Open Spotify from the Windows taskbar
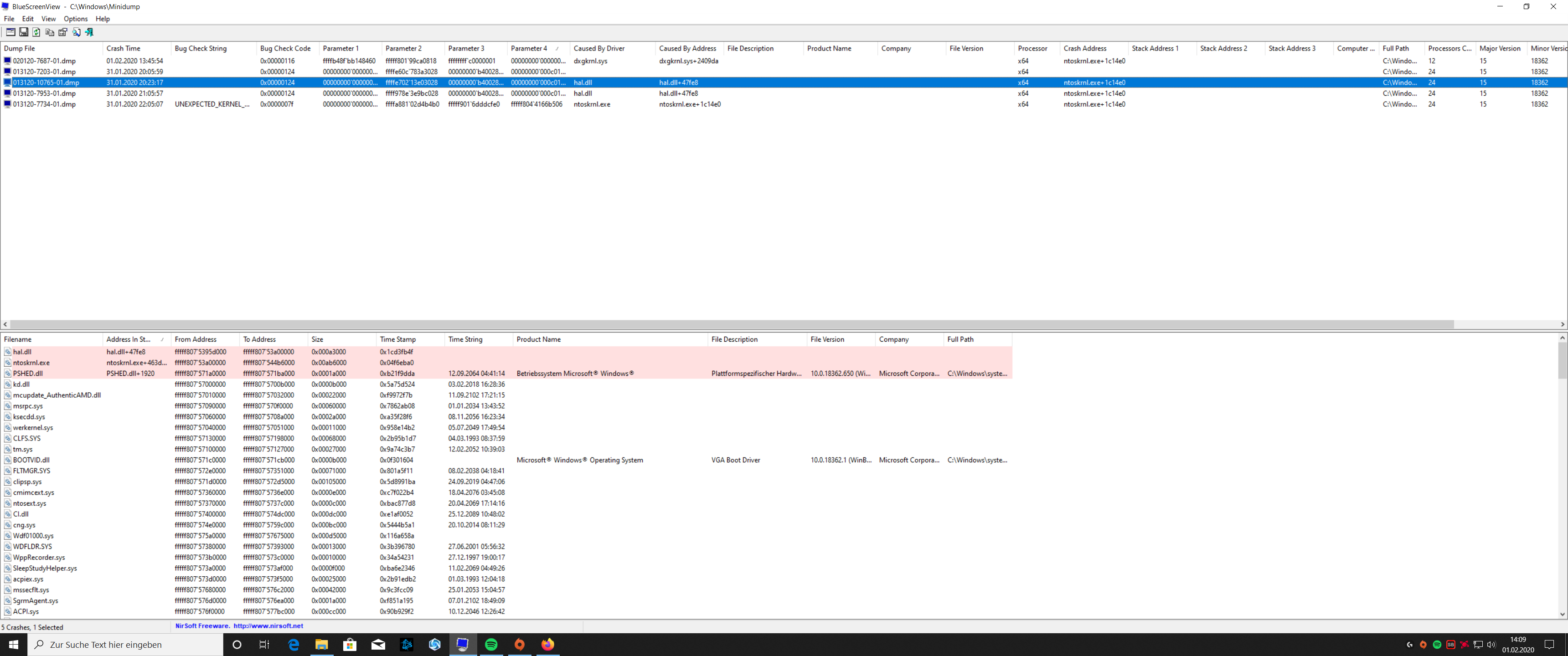Image resolution: width=1568 pixels, height=656 pixels. point(491,645)
